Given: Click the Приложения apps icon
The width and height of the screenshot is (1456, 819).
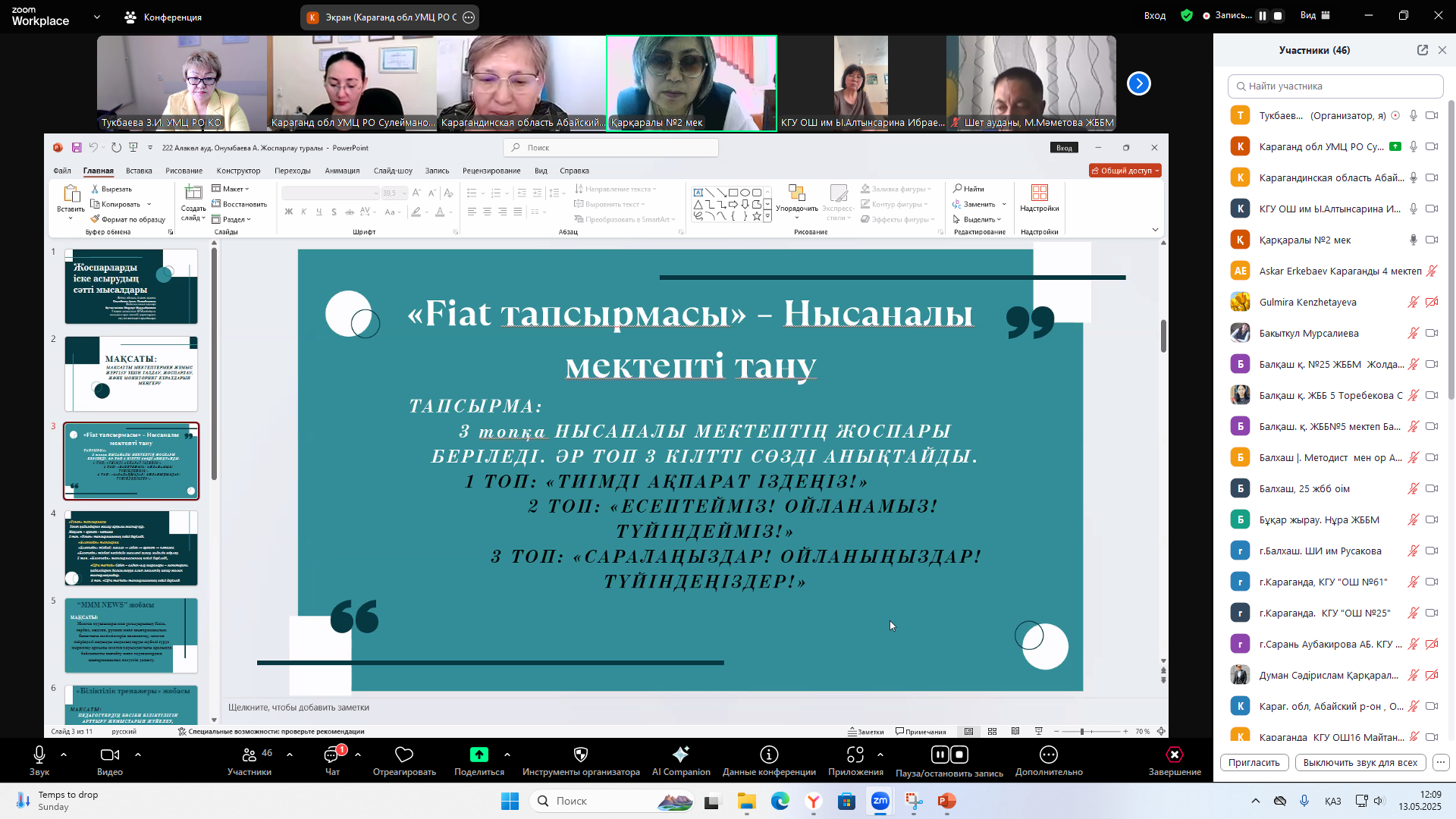Looking at the screenshot, I should click(855, 755).
